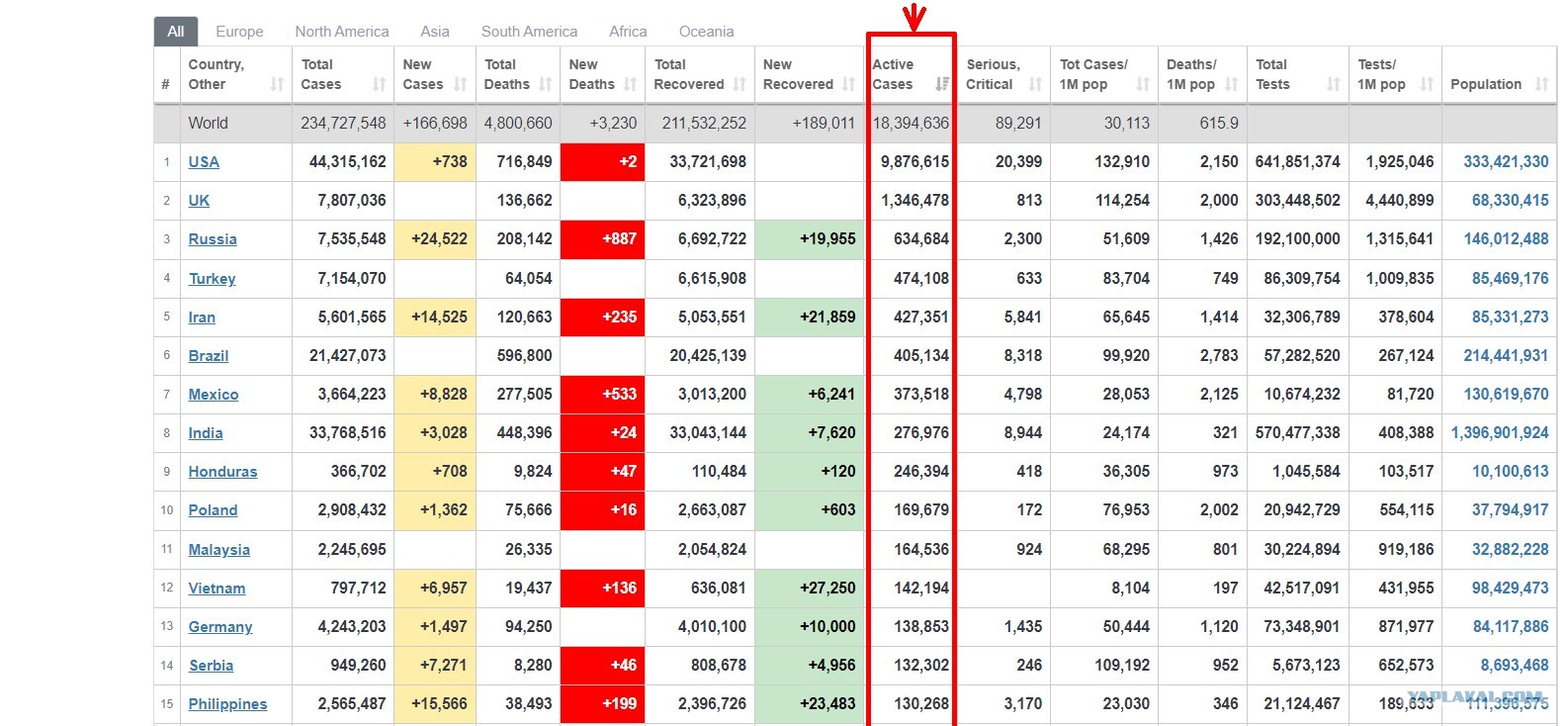1568x726 pixels.
Task: Follow the Honduras country link
Action: tap(222, 472)
